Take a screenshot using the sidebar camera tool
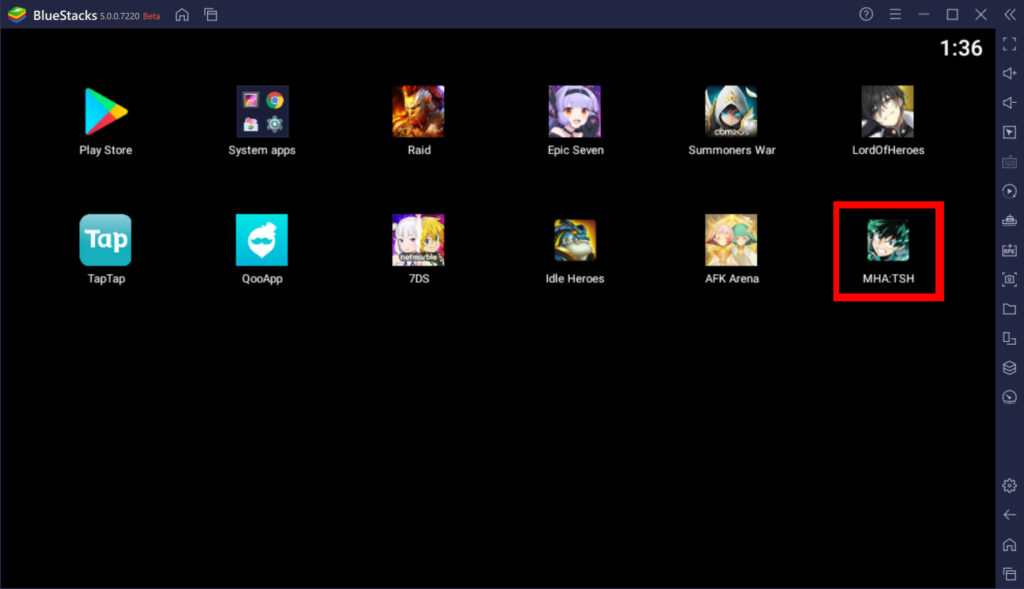 click(x=1009, y=280)
